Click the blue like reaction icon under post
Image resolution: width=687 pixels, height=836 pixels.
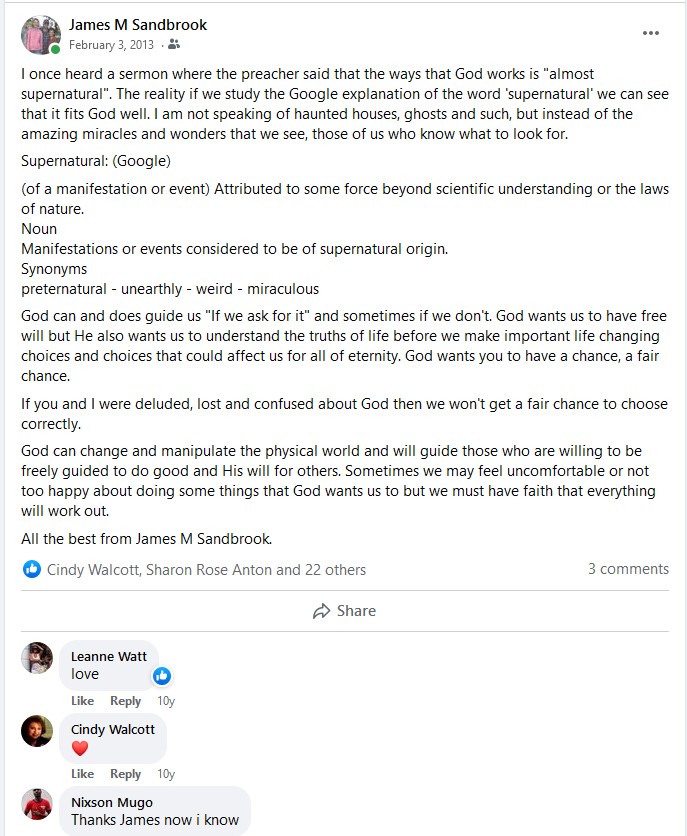[x=32, y=569]
